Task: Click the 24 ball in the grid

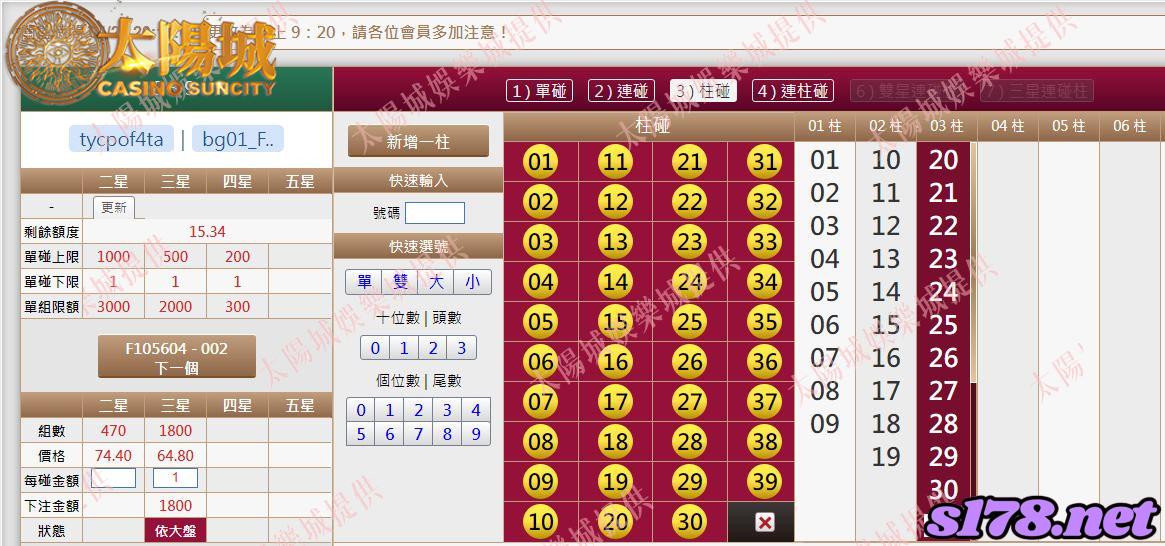Action: tap(689, 282)
